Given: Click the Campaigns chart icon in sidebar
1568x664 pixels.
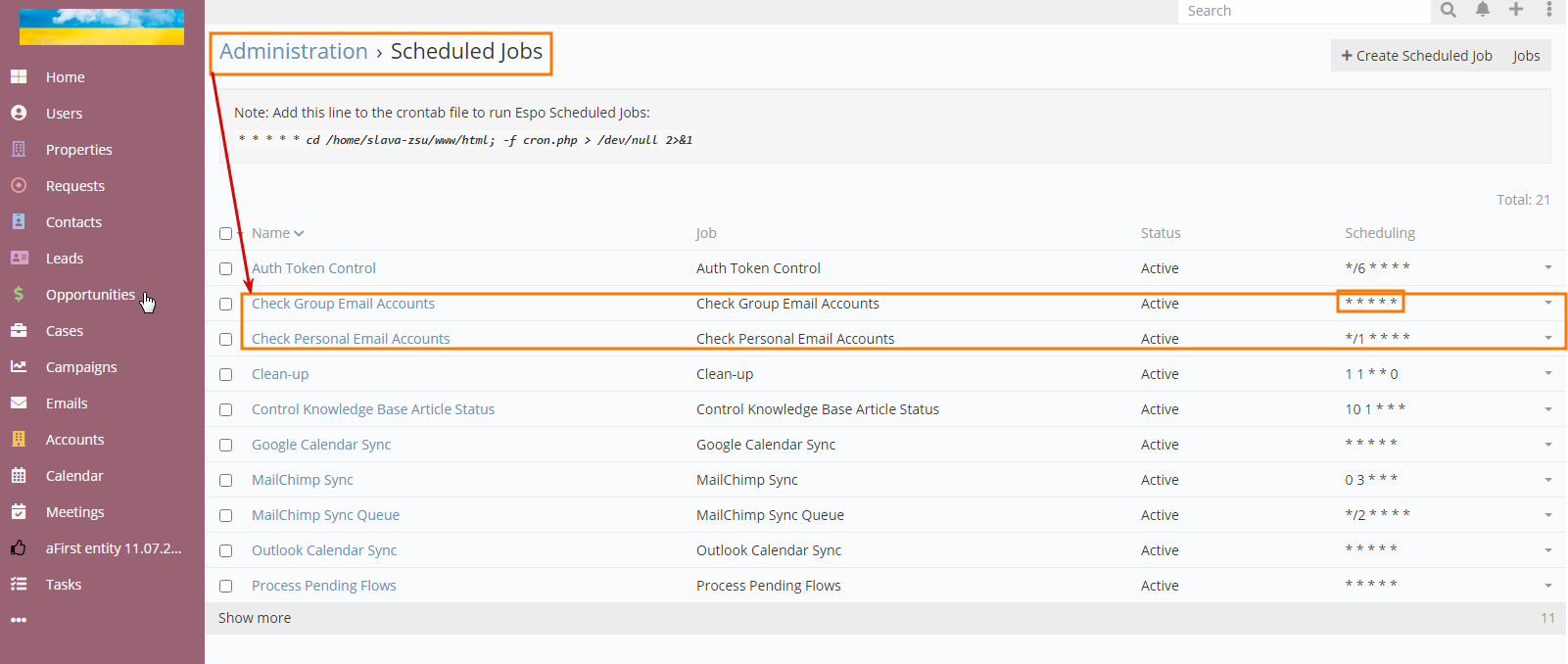Looking at the screenshot, I should [x=19, y=366].
